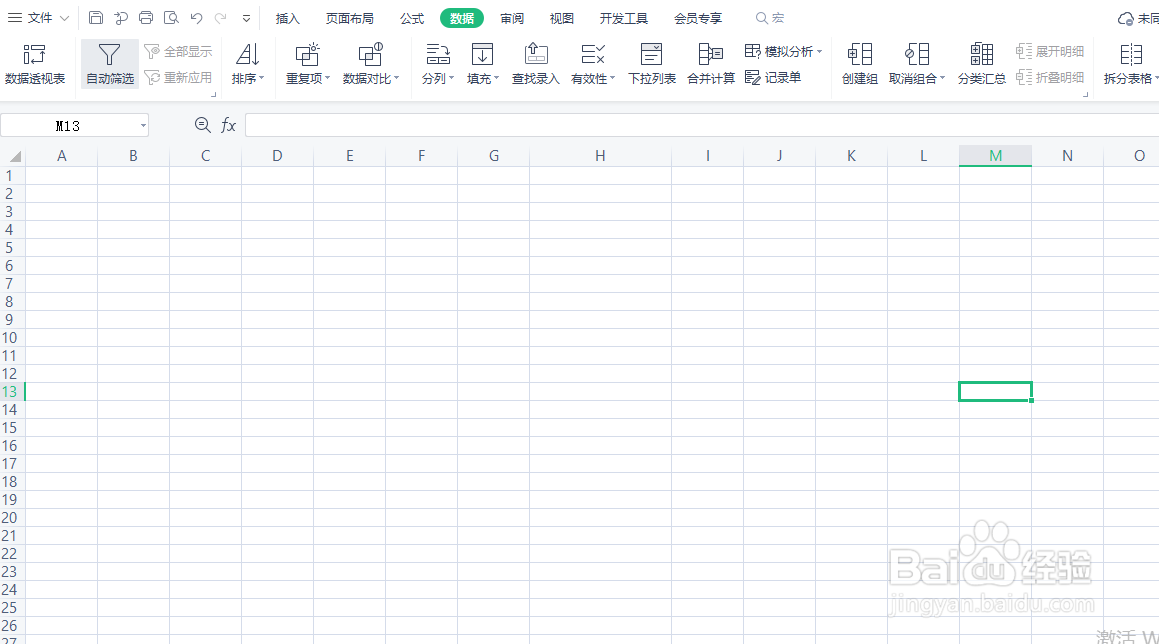
Task: Select column H header
Action: (600, 156)
